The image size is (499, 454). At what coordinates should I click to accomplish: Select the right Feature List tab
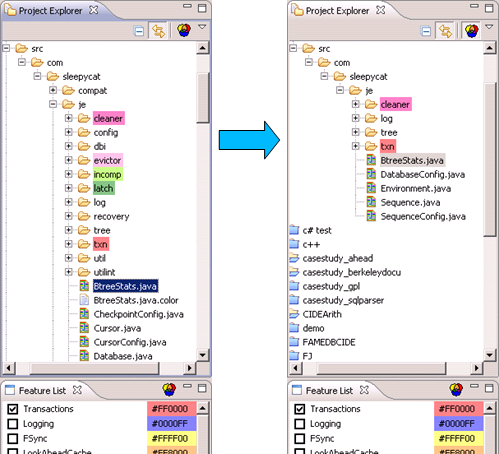coord(330,390)
